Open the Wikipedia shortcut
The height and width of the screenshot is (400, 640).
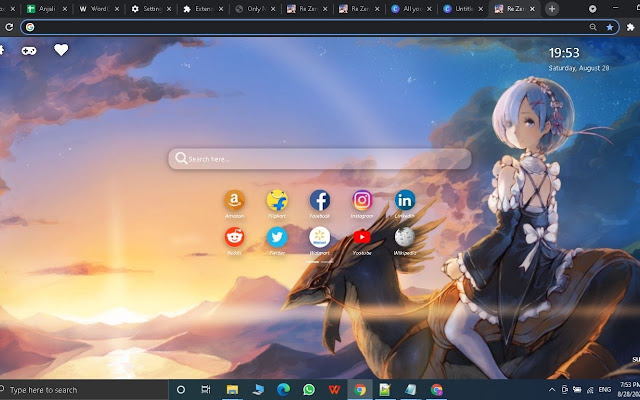click(x=405, y=237)
